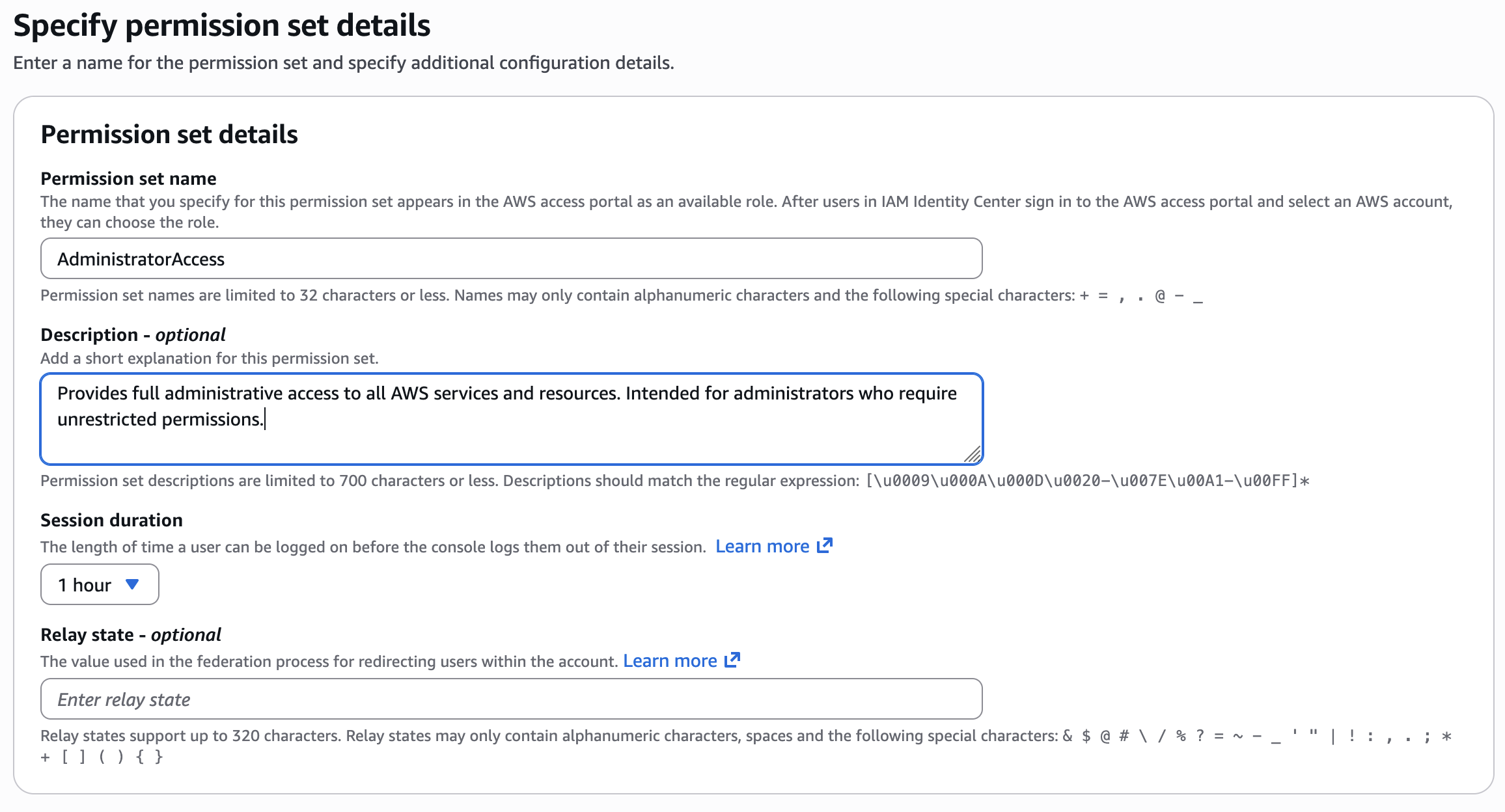Expand the 1 hour duration selector
The image size is (1505, 812).
pos(99,584)
